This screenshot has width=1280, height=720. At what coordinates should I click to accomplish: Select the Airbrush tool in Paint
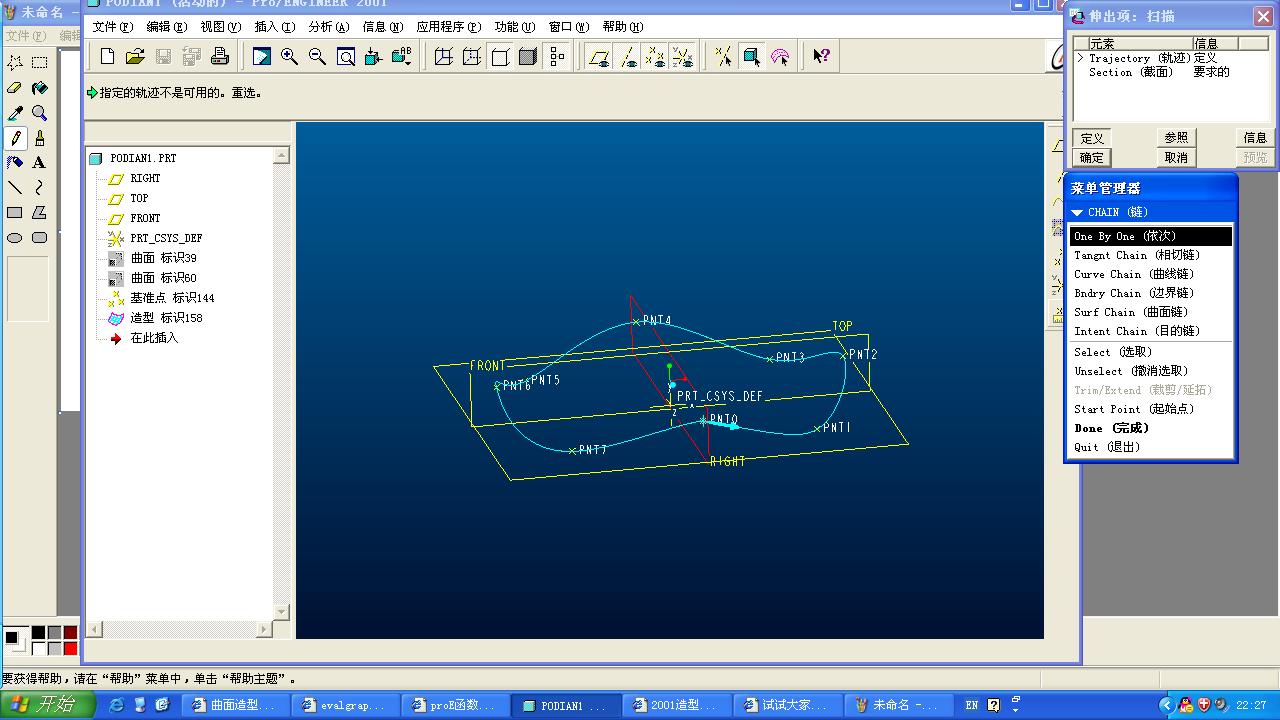coord(15,162)
